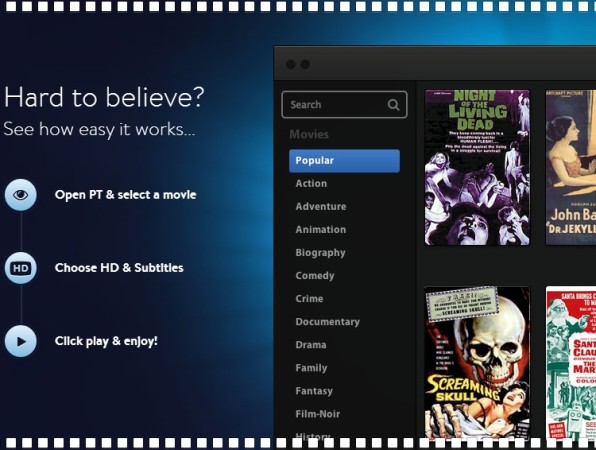Open the Crime genre
596x450 pixels.
pyautogui.click(x=309, y=299)
